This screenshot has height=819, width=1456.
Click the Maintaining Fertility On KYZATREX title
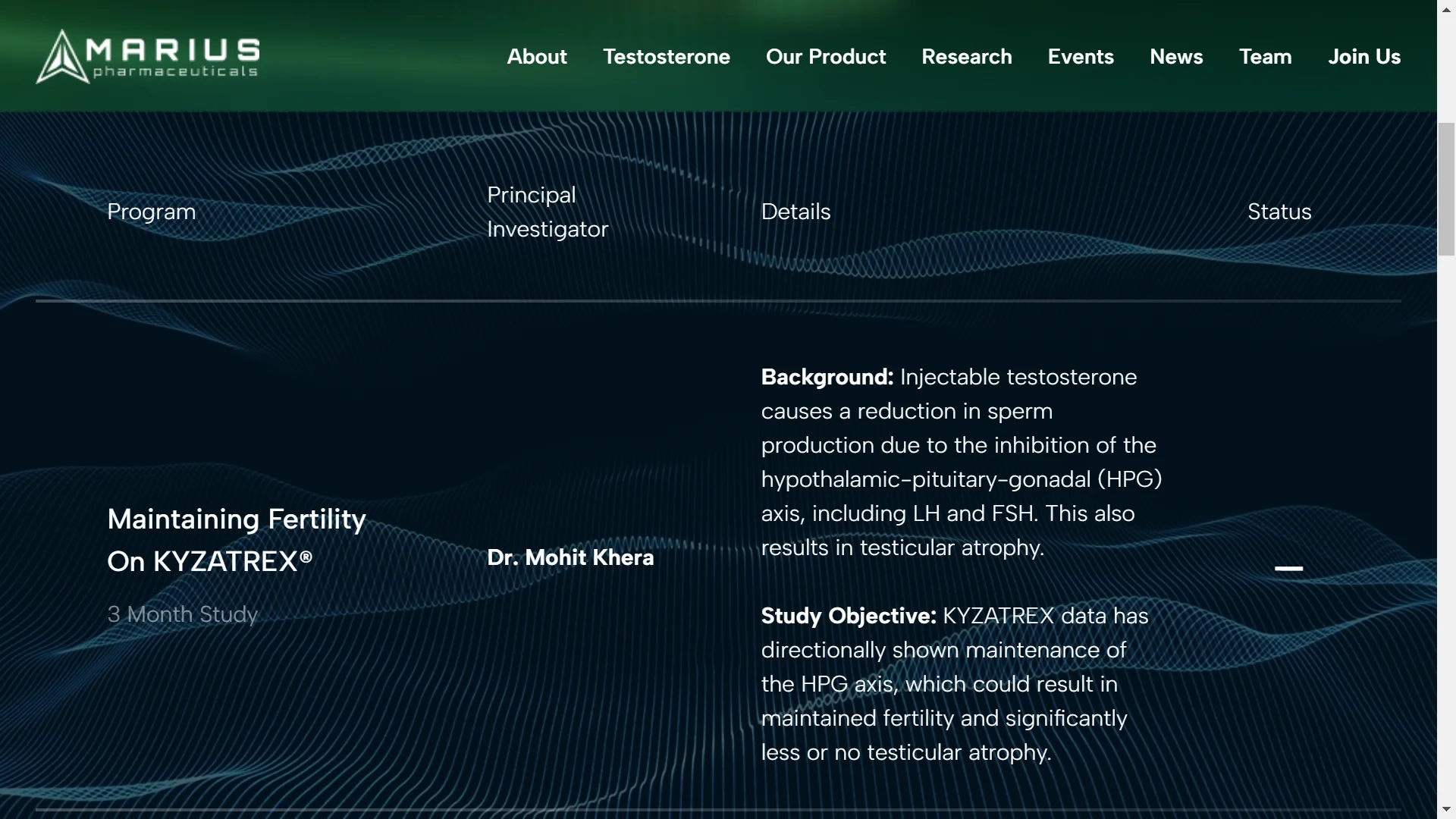point(237,540)
